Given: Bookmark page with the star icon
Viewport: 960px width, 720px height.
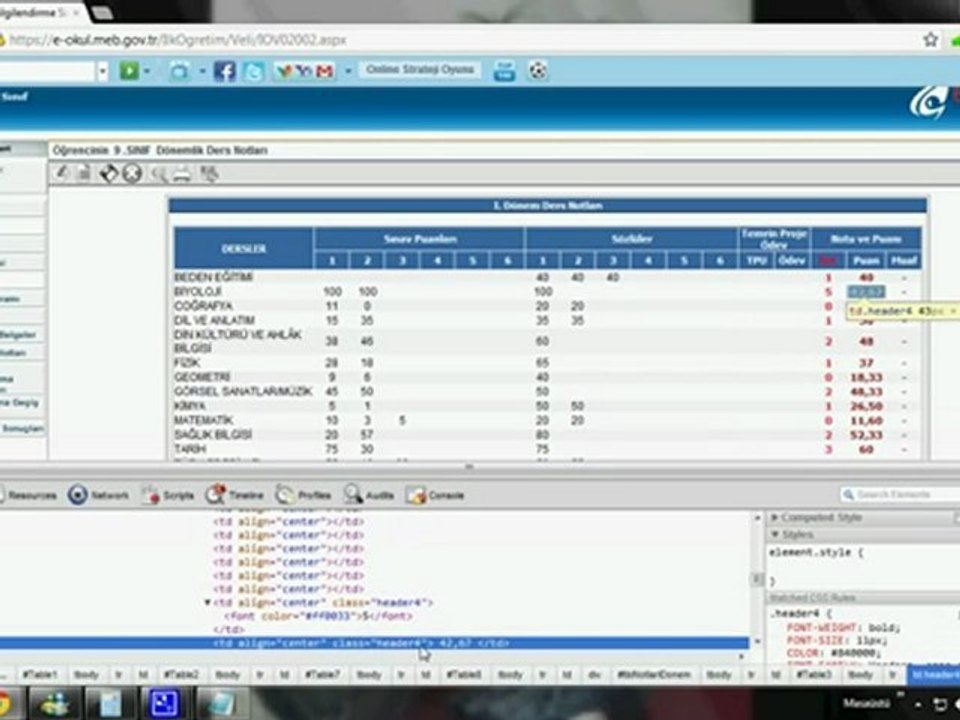Looking at the screenshot, I should click(x=930, y=40).
